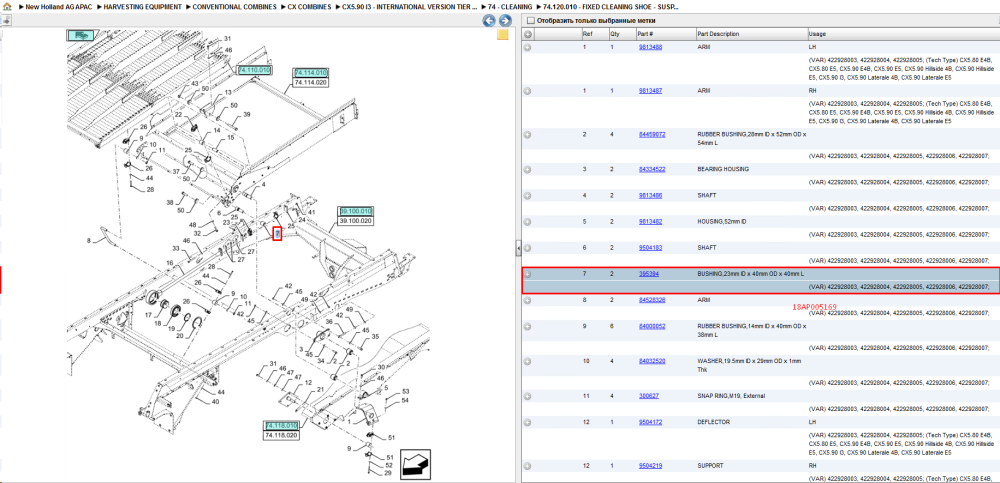The height and width of the screenshot is (483, 1000).
Task: Open part number link 9813487
Action: (x=651, y=91)
